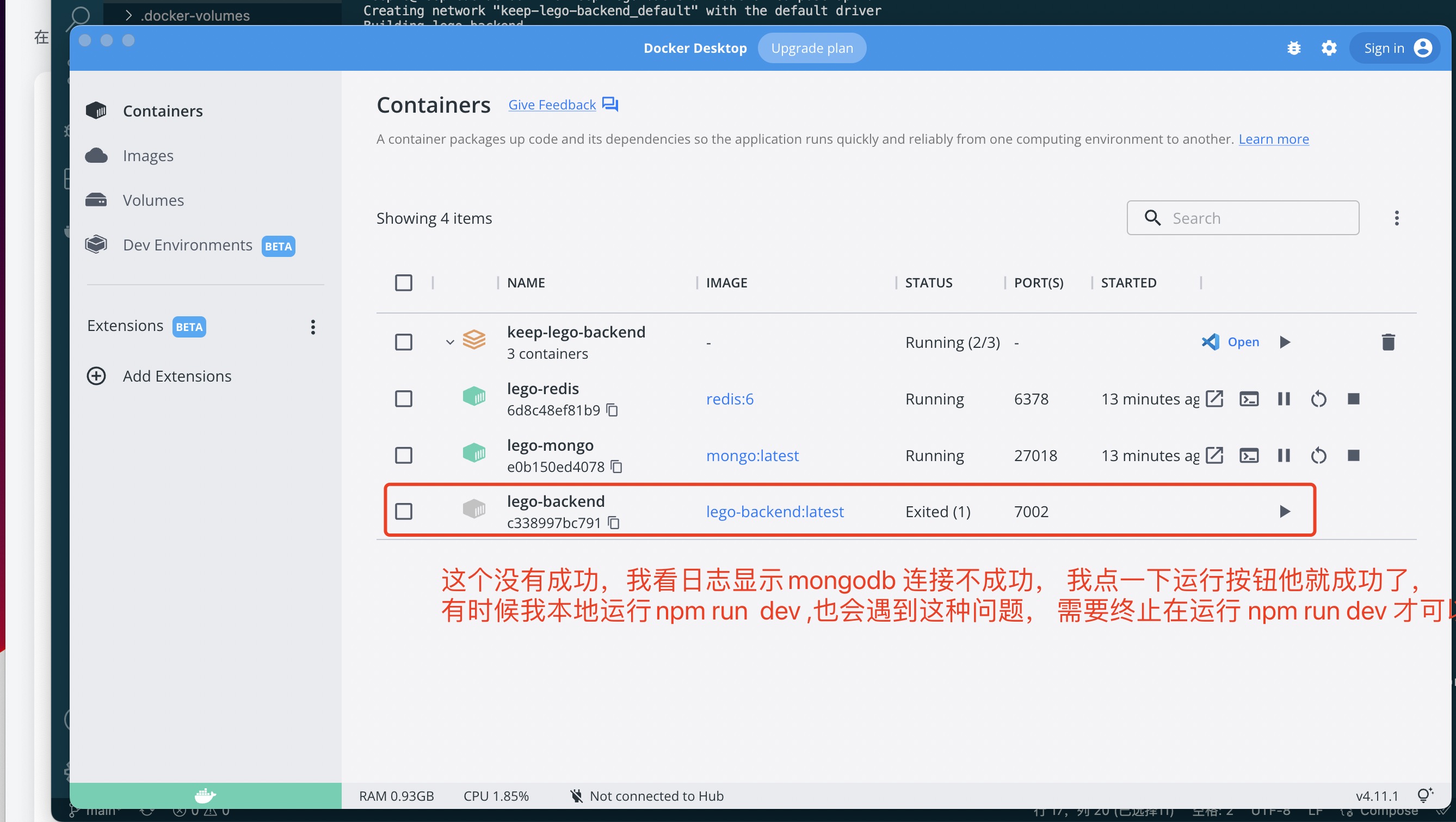Open Add Extensions menu item
The image size is (1456, 822).
[177, 375]
